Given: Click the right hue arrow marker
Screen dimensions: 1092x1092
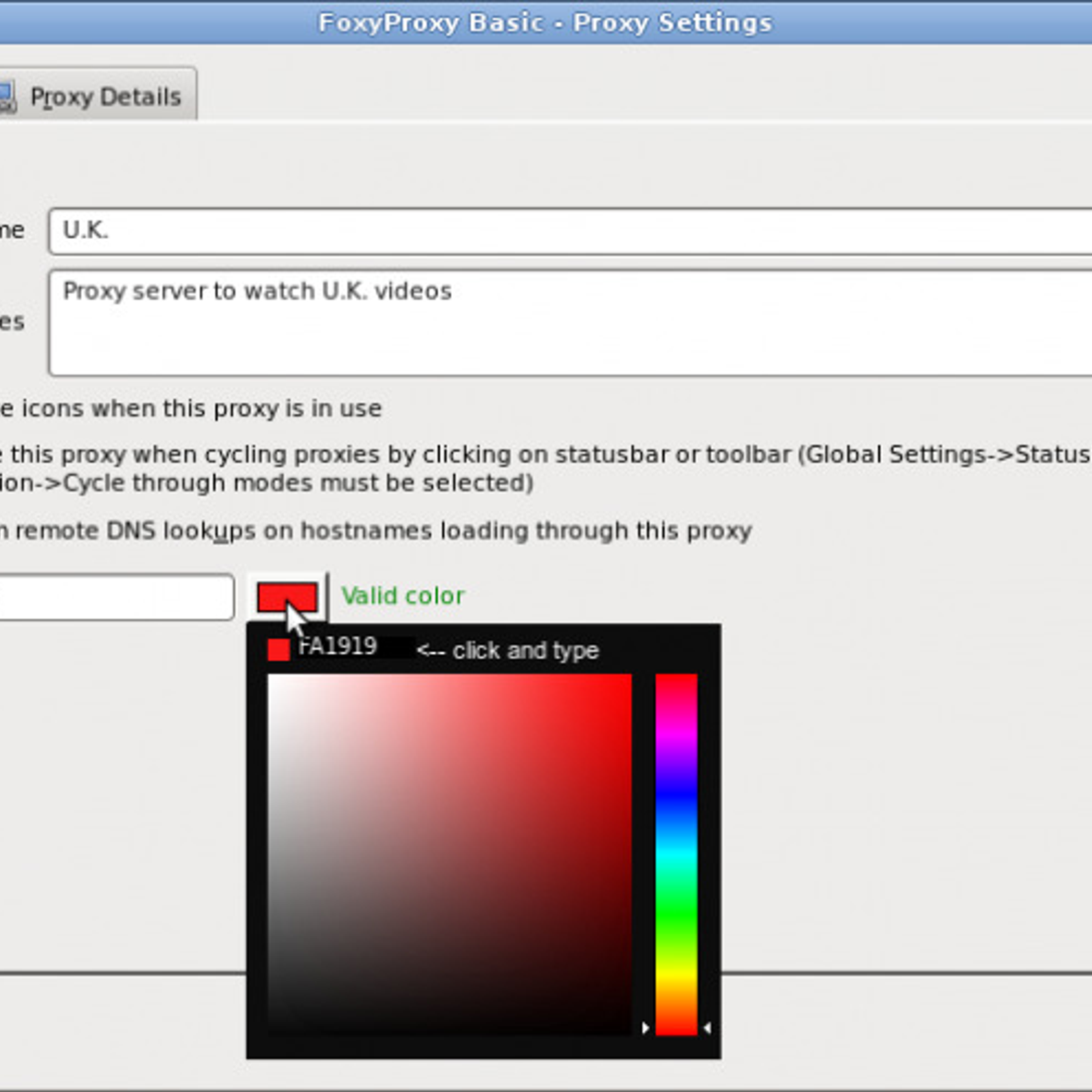Looking at the screenshot, I should (707, 1027).
